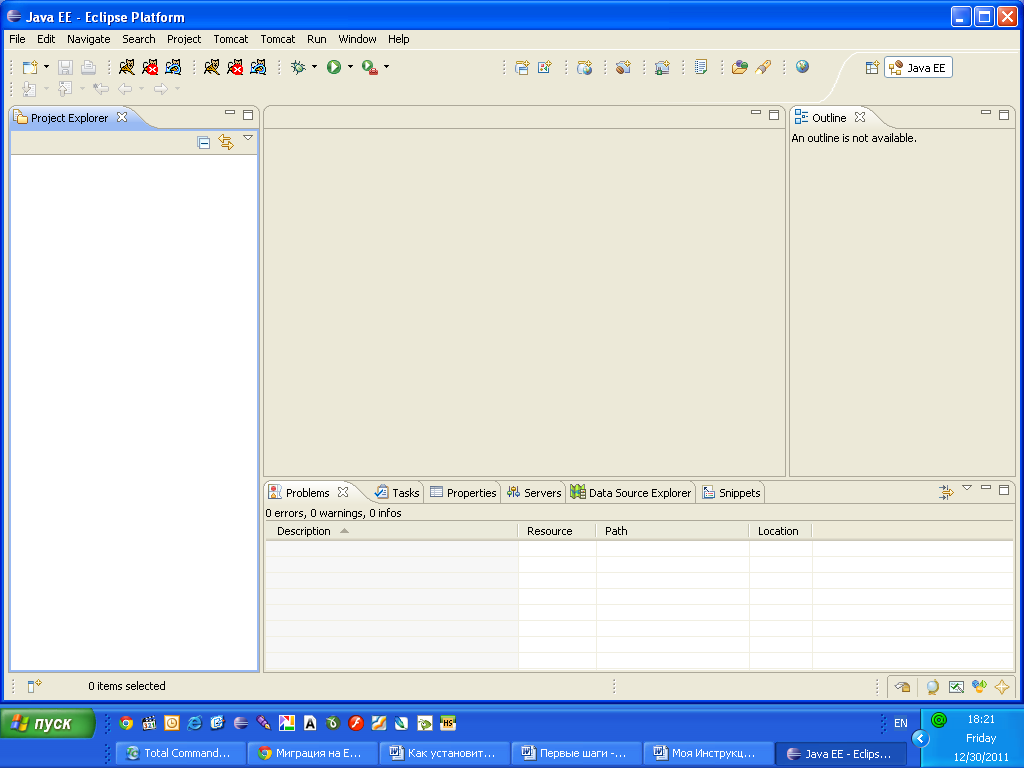Open the Window menu

(x=357, y=39)
